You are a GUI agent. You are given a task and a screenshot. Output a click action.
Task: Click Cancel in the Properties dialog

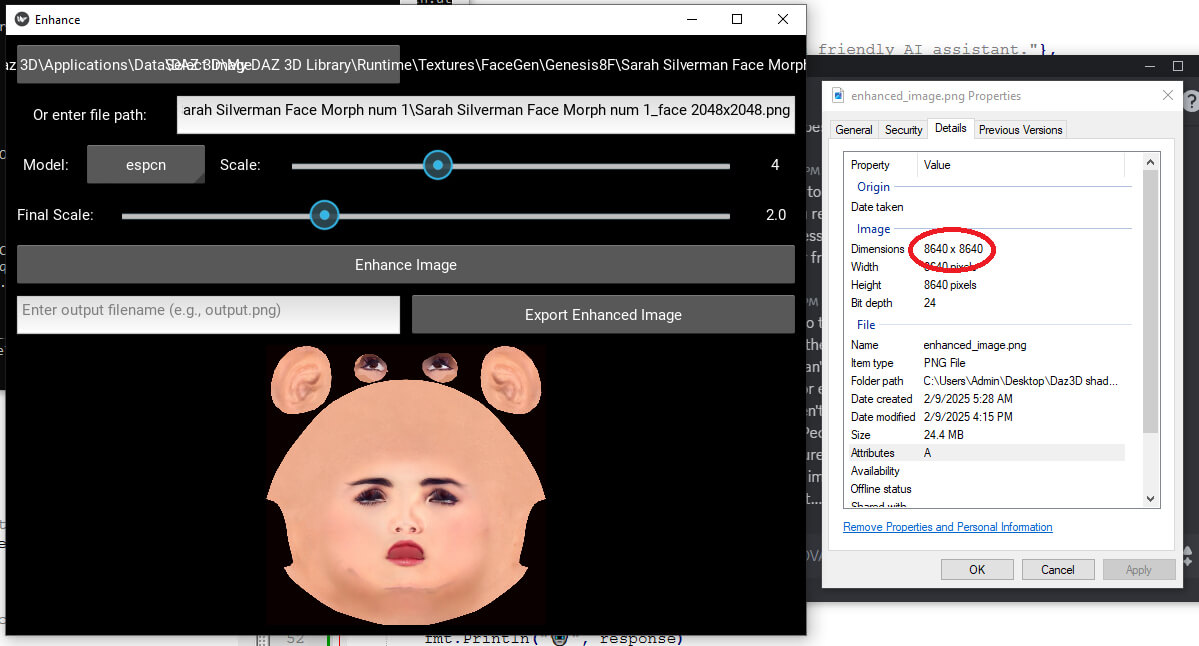click(1058, 569)
